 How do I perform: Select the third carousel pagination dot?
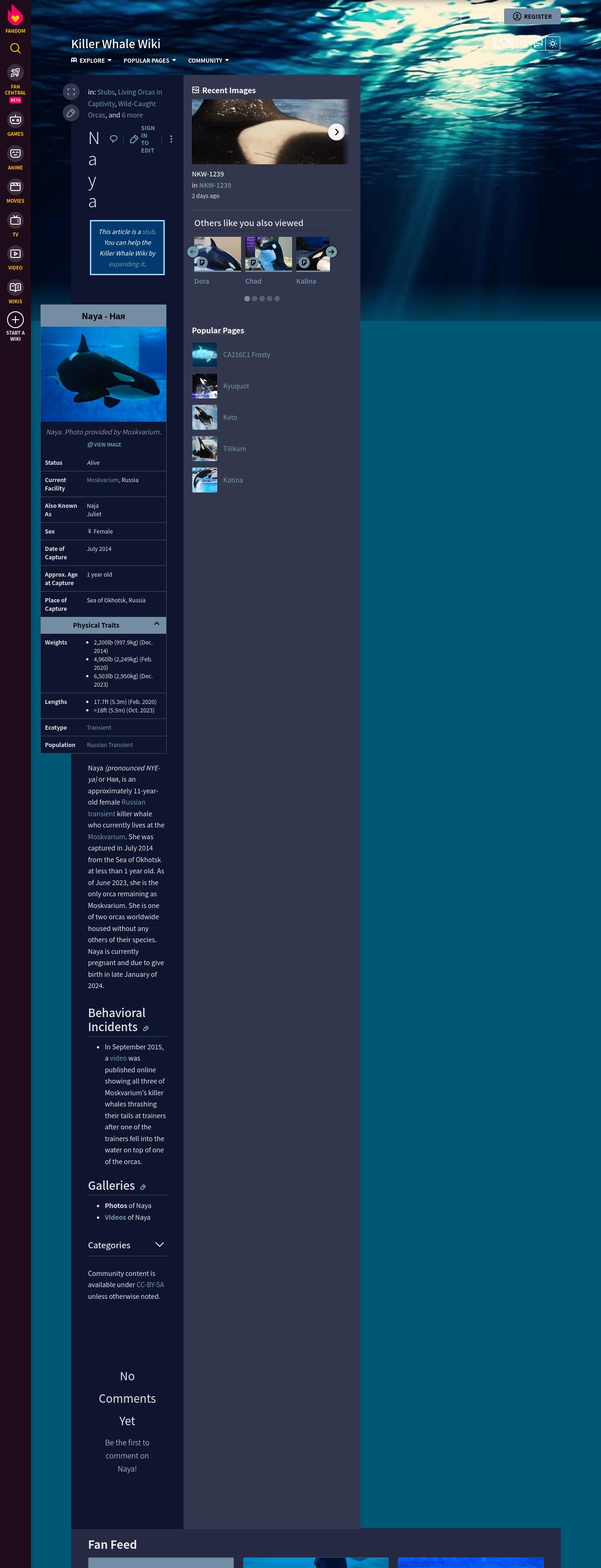pos(262,299)
